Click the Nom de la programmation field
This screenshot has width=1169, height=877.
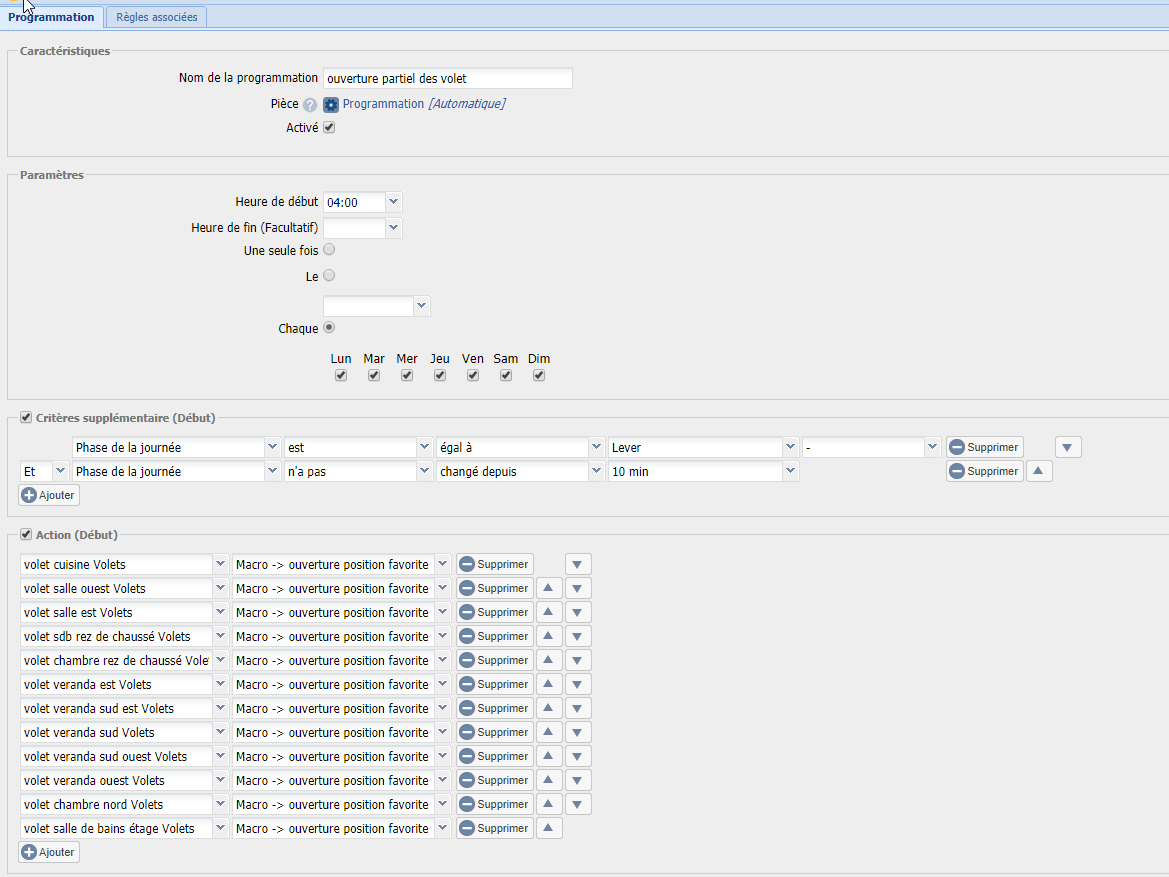point(447,78)
